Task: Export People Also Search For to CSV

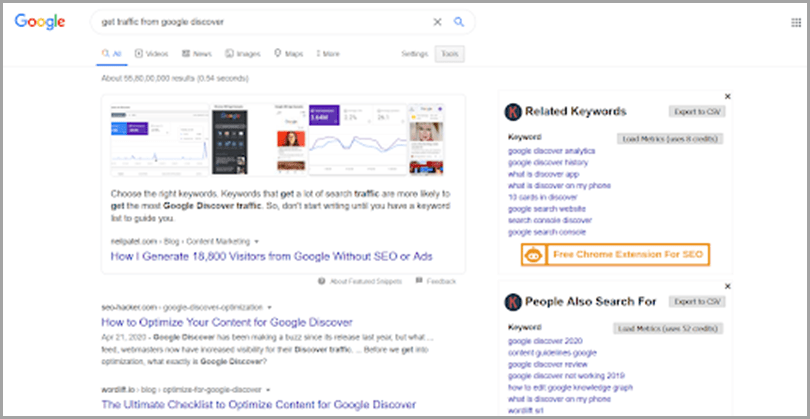Action: pyautogui.click(x=697, y=302)
